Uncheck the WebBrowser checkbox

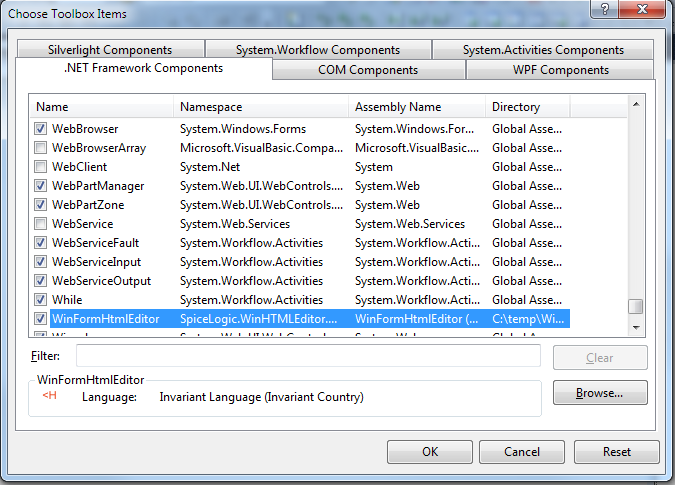tap(41, 129)
